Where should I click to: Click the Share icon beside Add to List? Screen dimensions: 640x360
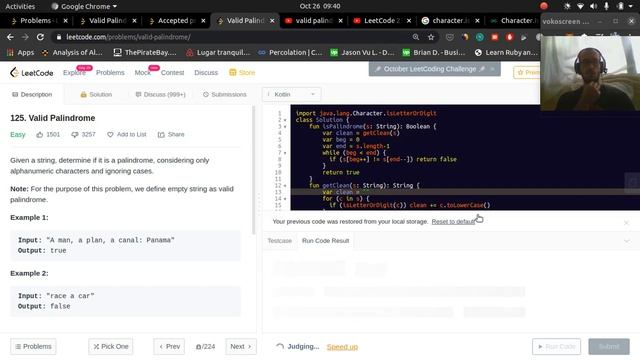[161, 135]
